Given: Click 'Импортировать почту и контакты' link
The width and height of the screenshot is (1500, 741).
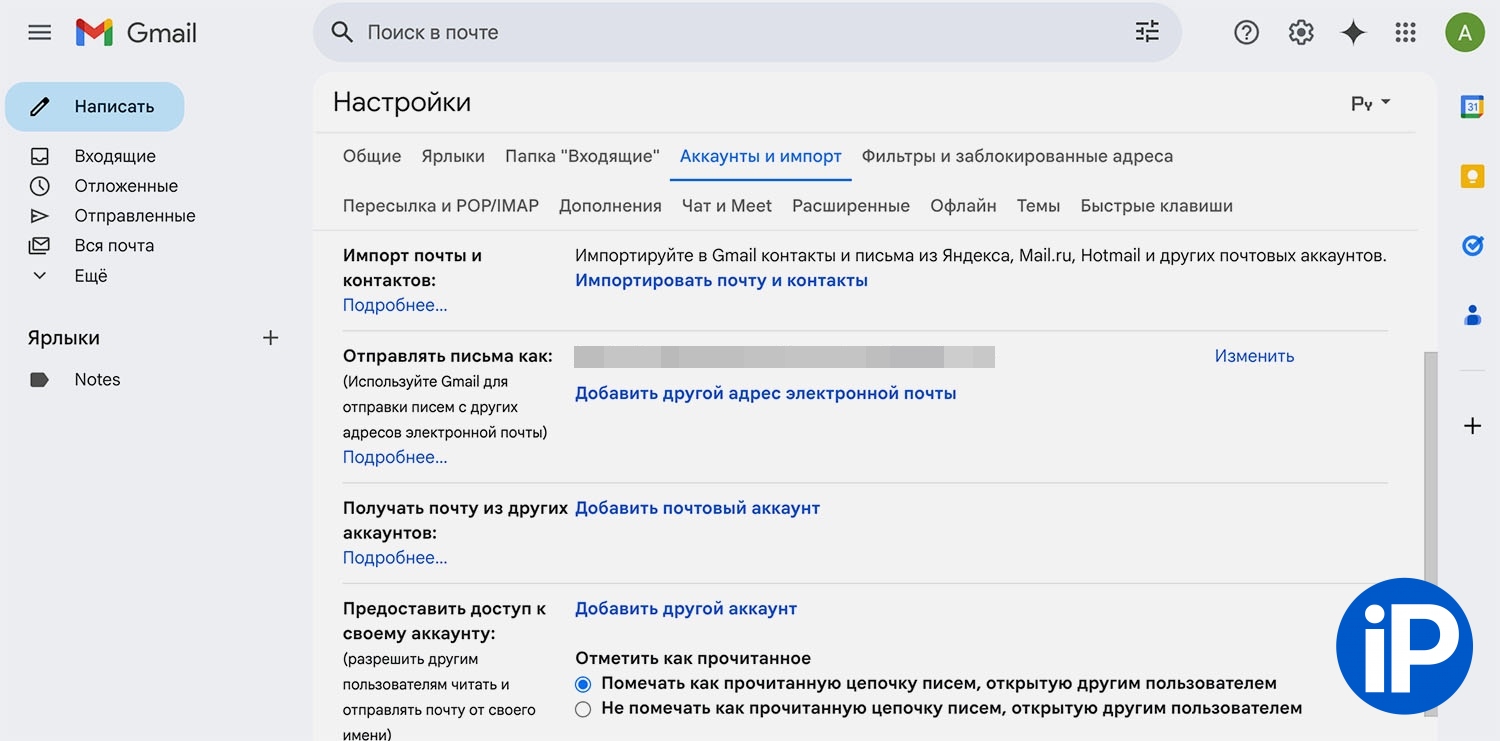Looking at the screenshot, I should point(721,281).
